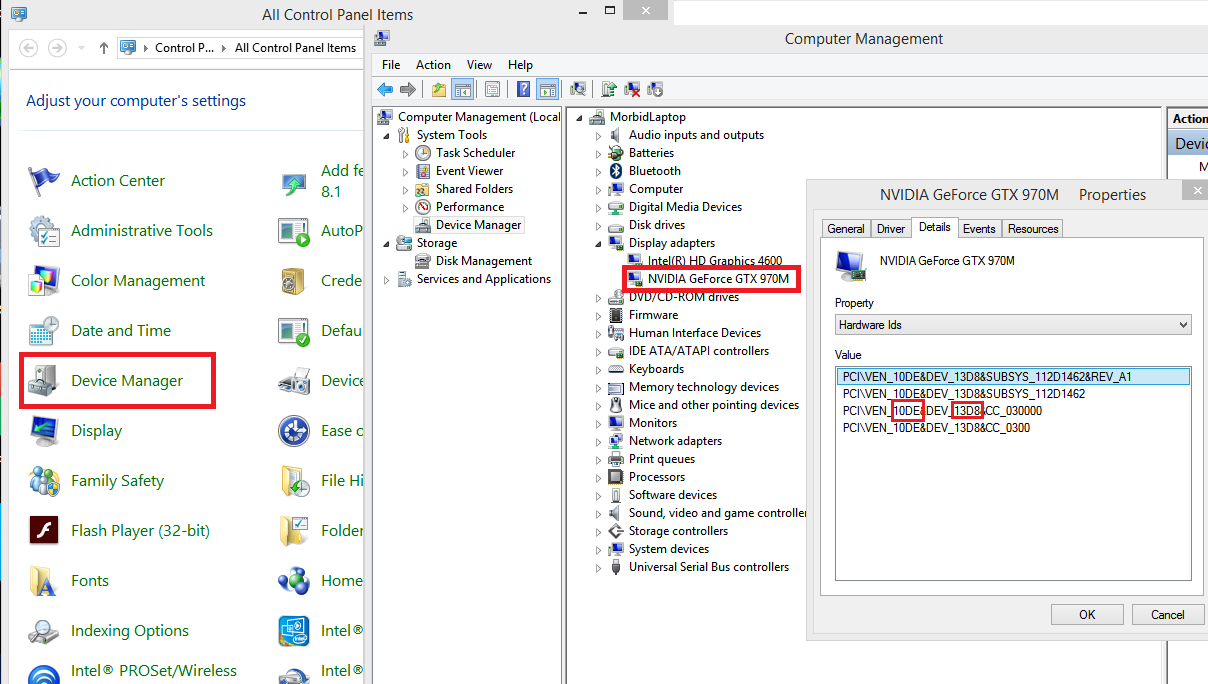Open Device Manager in Control Panel
Screen dimensions: 1208x684
click(x=127, y=381)
